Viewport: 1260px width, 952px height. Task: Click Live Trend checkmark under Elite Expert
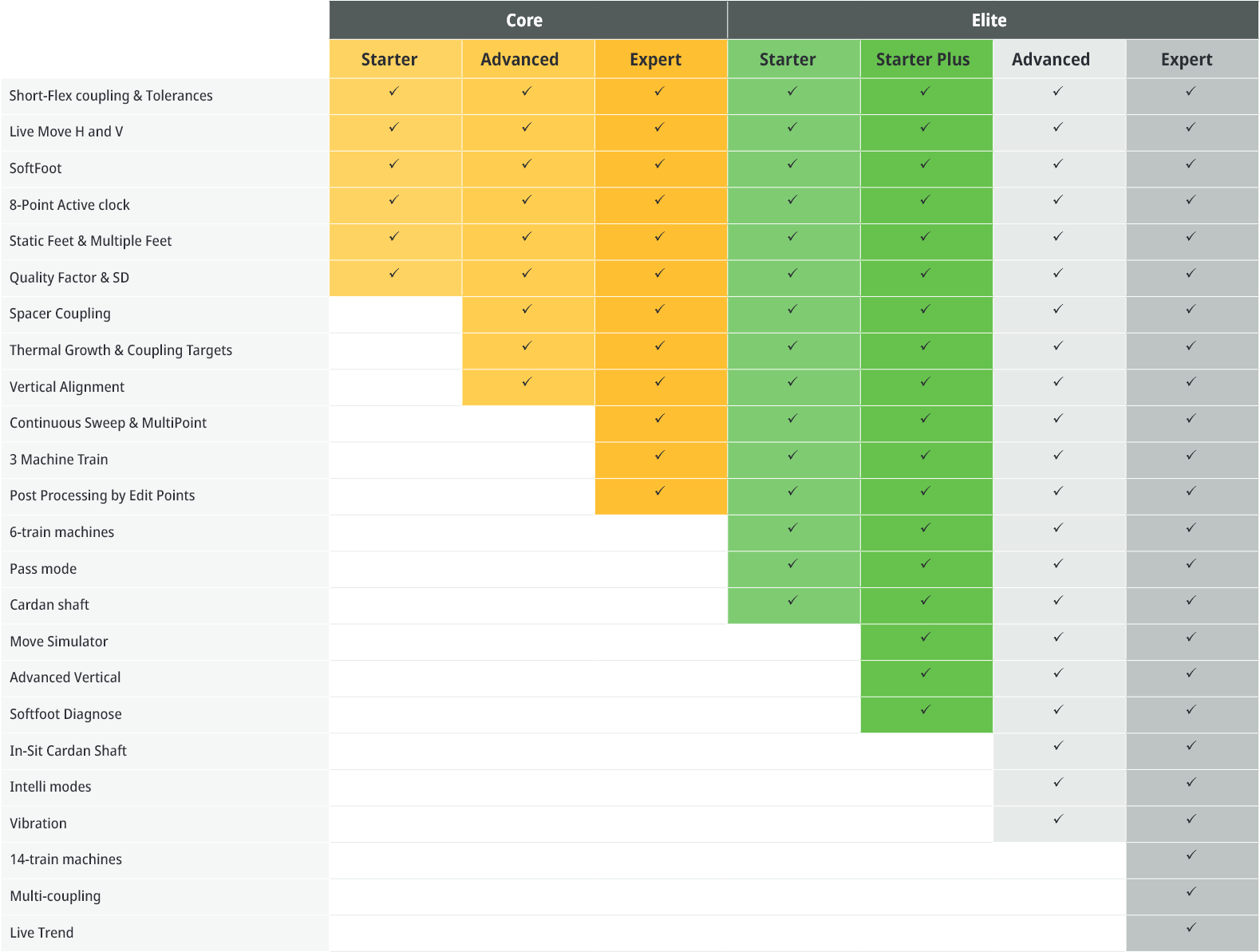[1191, 927]
